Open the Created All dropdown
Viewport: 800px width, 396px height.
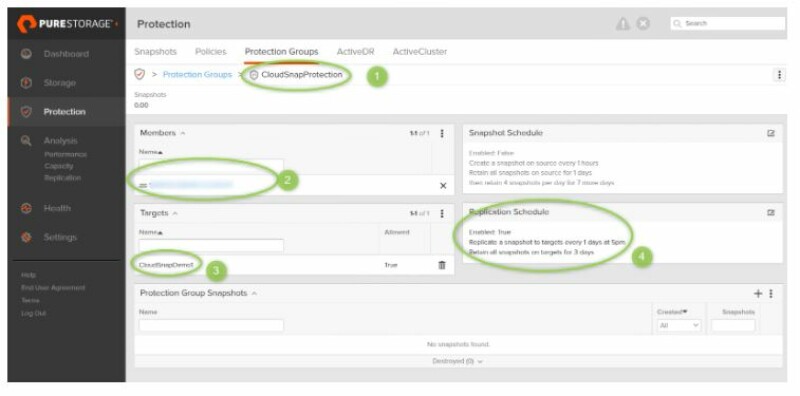(x=679, y=326)
